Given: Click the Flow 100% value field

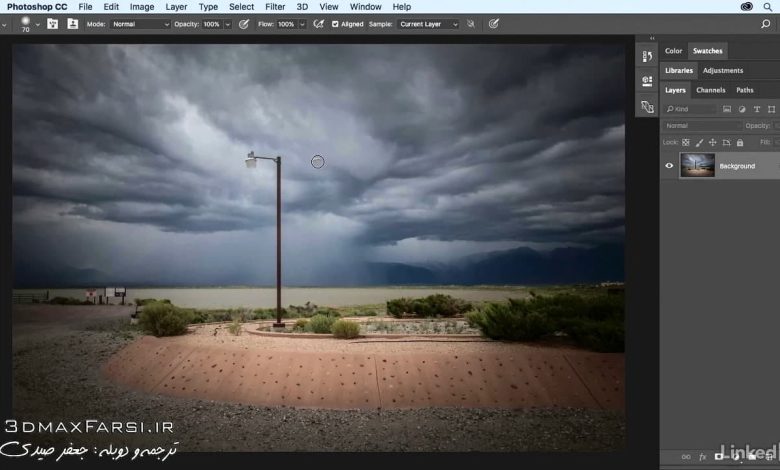Looking at the screenshot, I should [286, 24].
